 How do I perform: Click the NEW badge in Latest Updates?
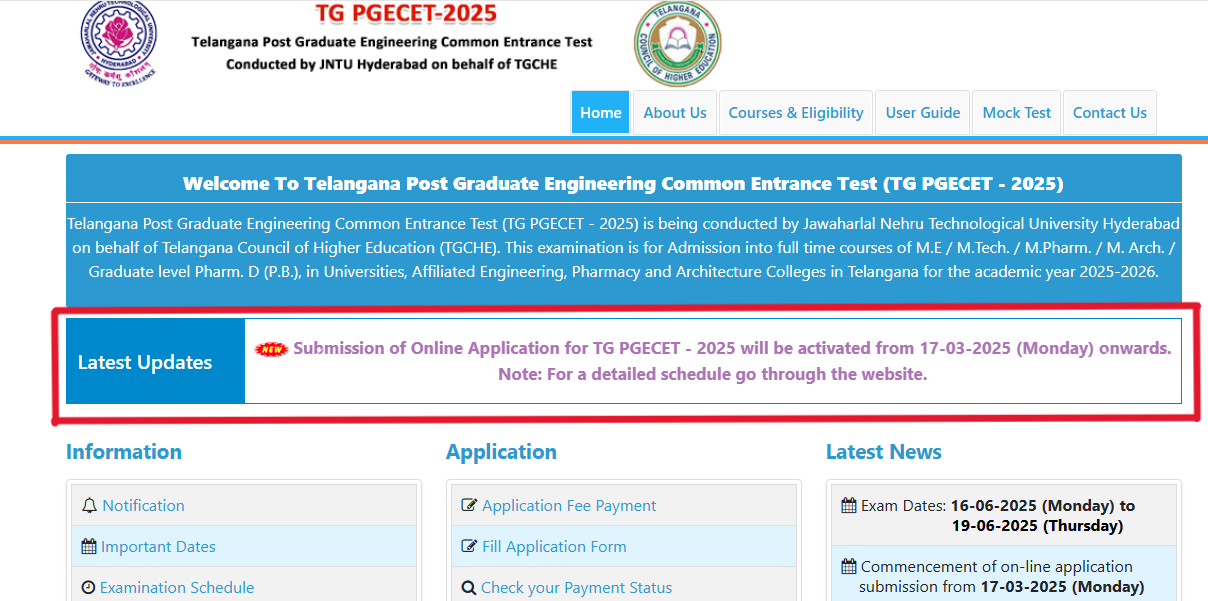[271, 349]
